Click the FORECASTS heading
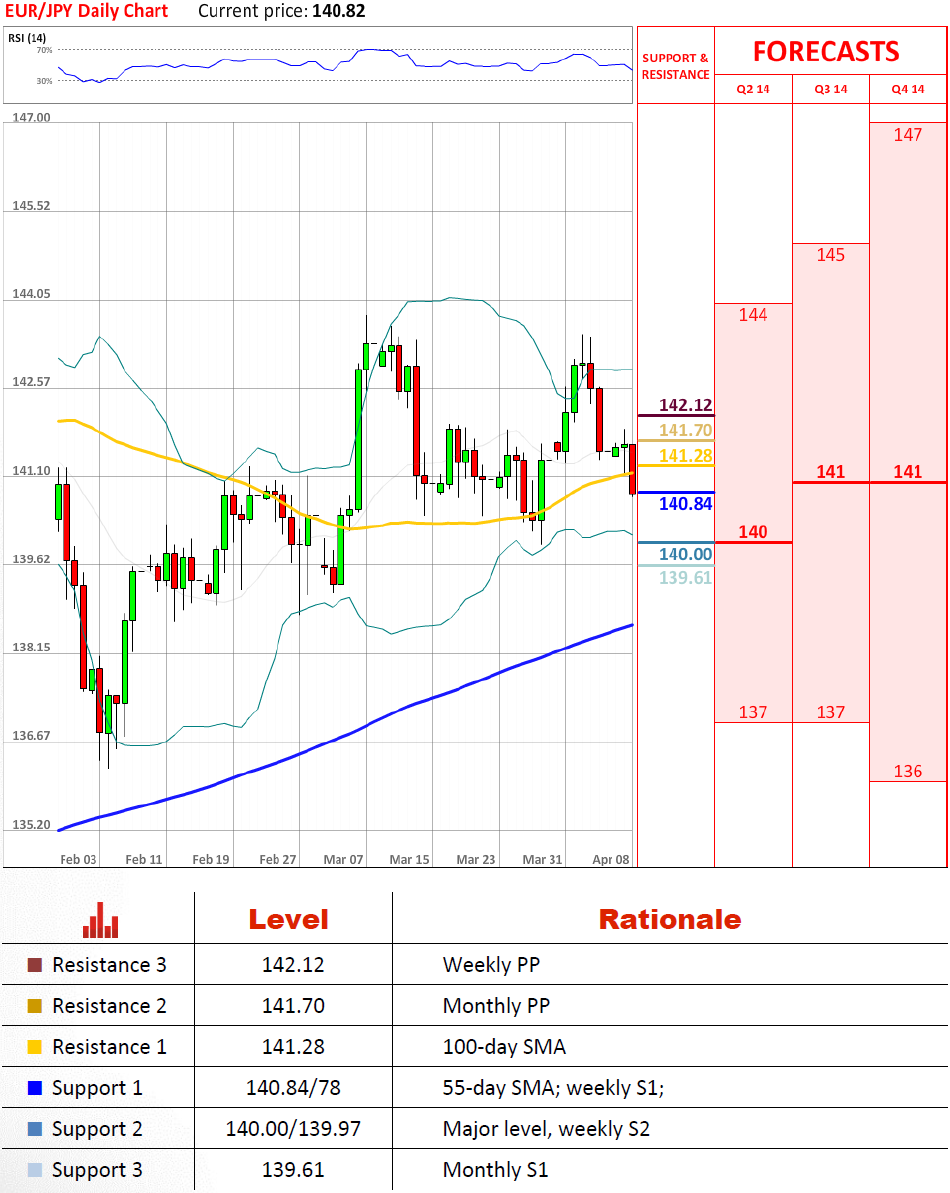This screenshot has height=1193, width=950. pyautogui.click(x=826, y=52)
